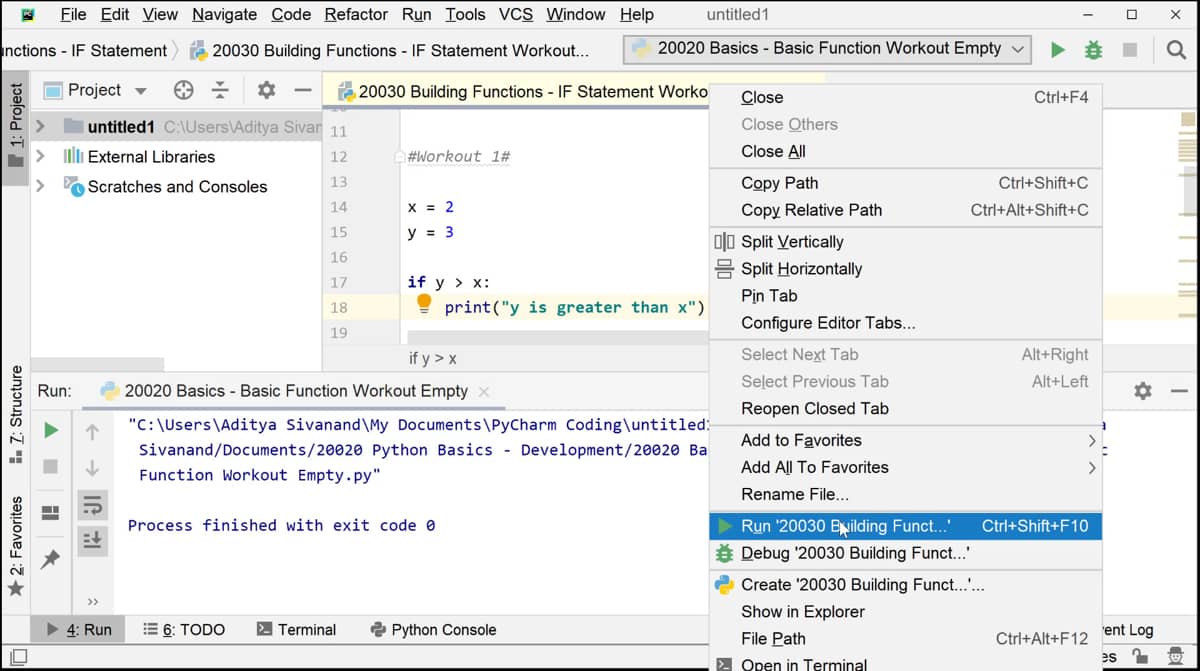Click the 1: Project side tab
This screenshot has height=671, width=1200.
click(x=16, y=127)
